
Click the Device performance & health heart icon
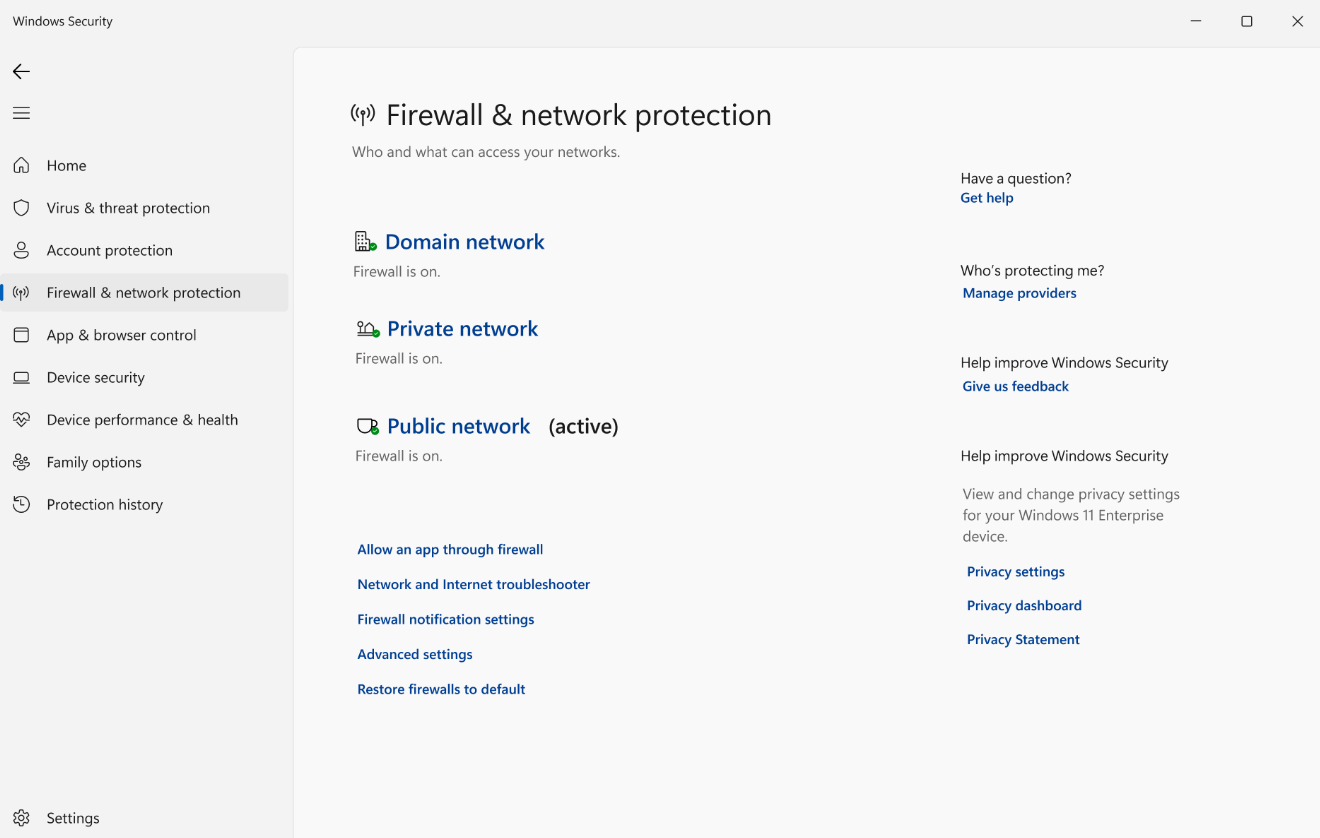coord(21,420)
